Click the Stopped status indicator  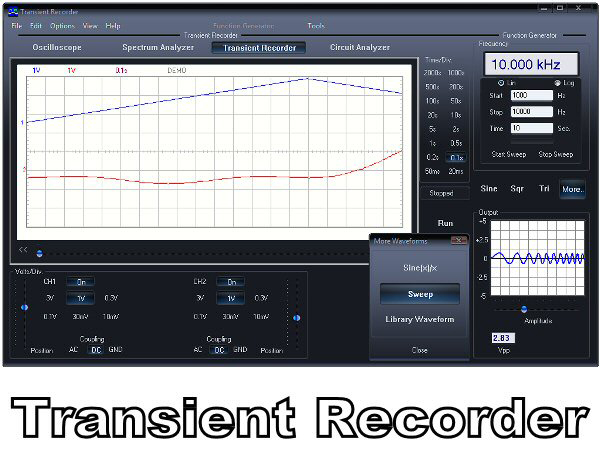click(x=445, y=193)
